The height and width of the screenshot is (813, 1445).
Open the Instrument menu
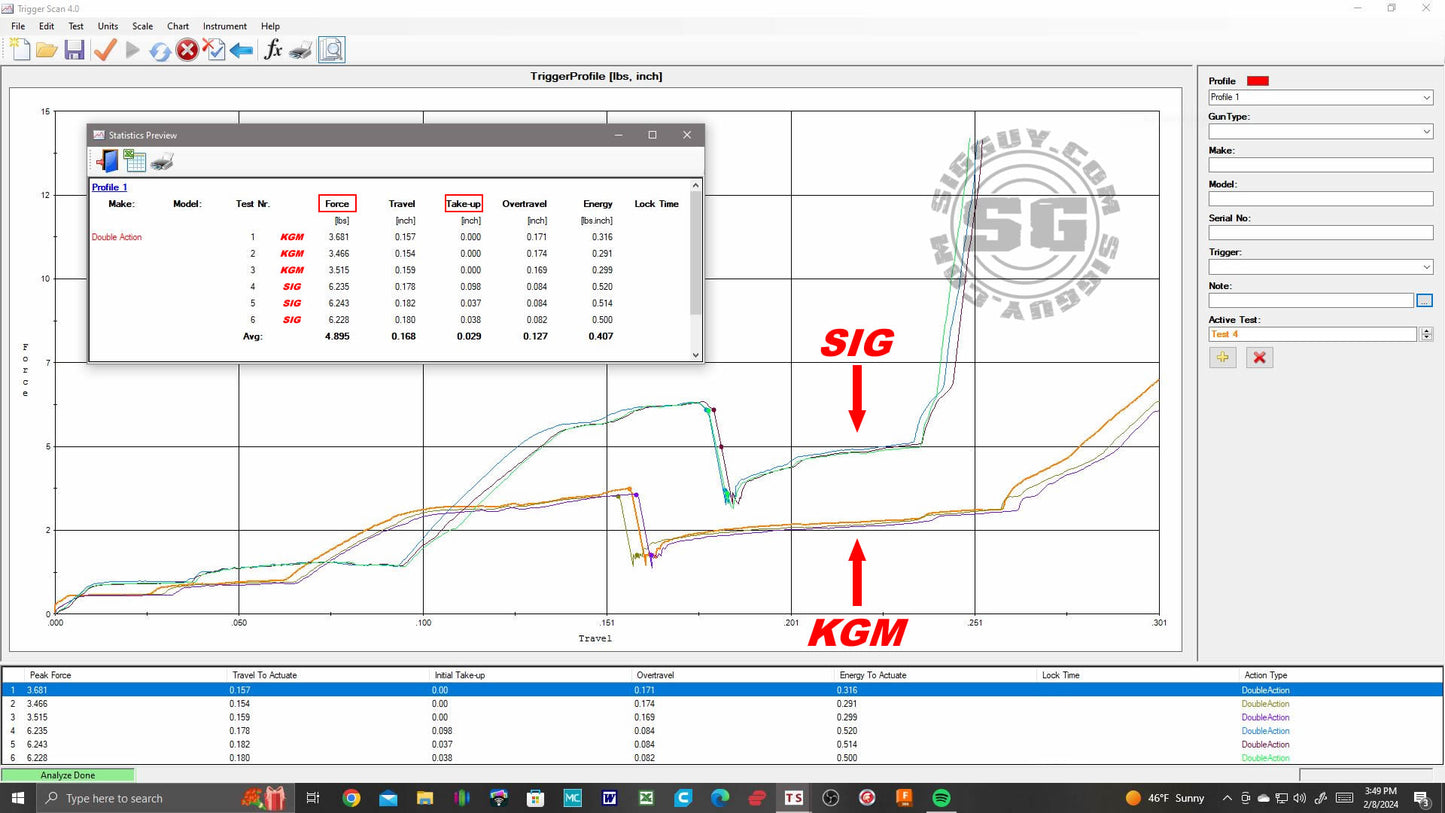click(225, 26)
